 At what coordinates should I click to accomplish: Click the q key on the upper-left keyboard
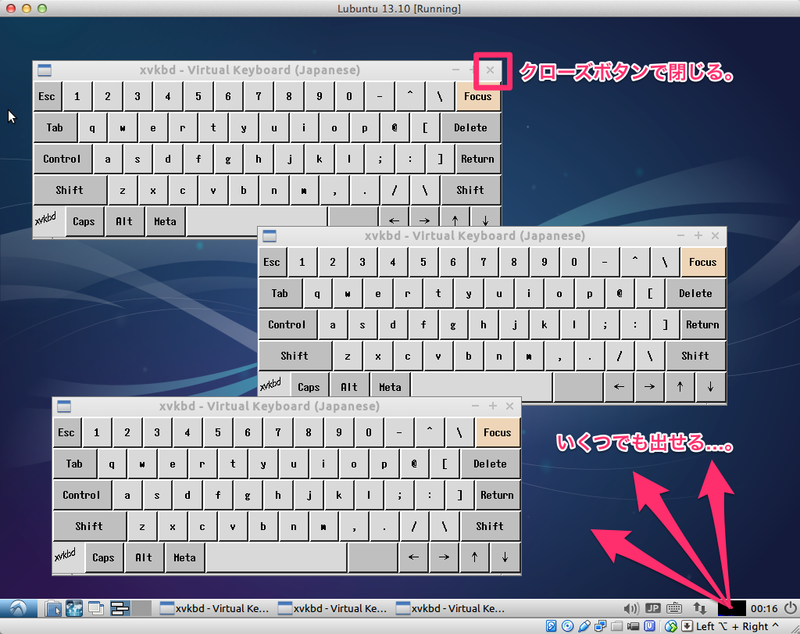pyautogui.click(x=92, y=128)
